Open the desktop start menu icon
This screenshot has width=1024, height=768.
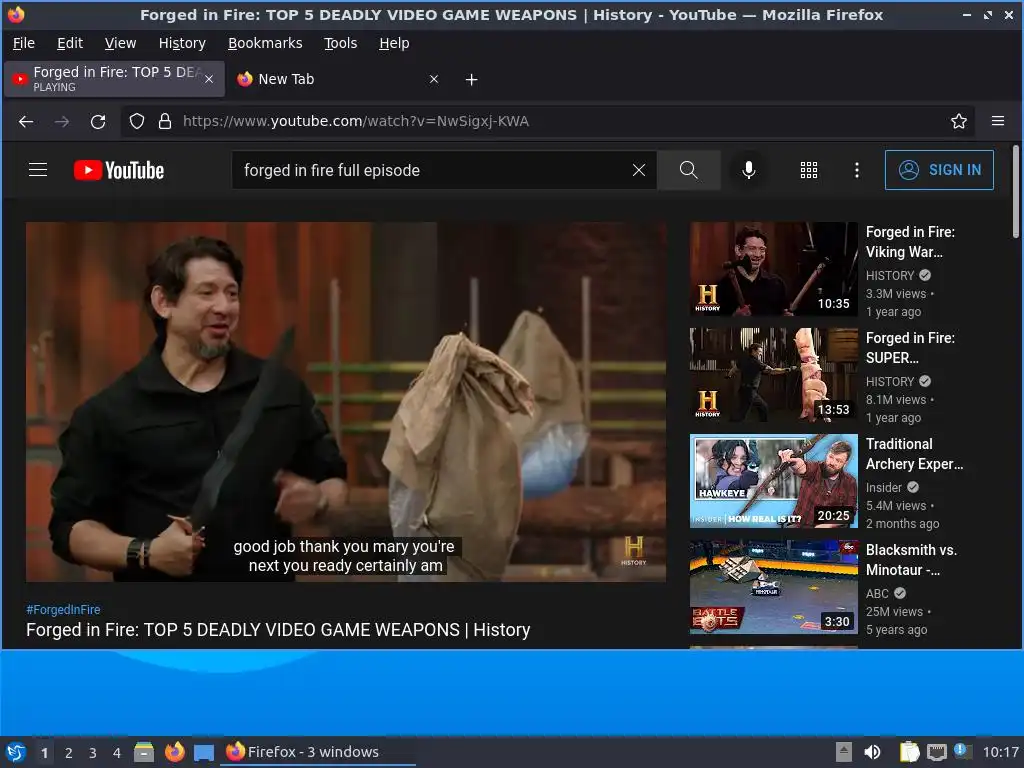pos(16,752)
